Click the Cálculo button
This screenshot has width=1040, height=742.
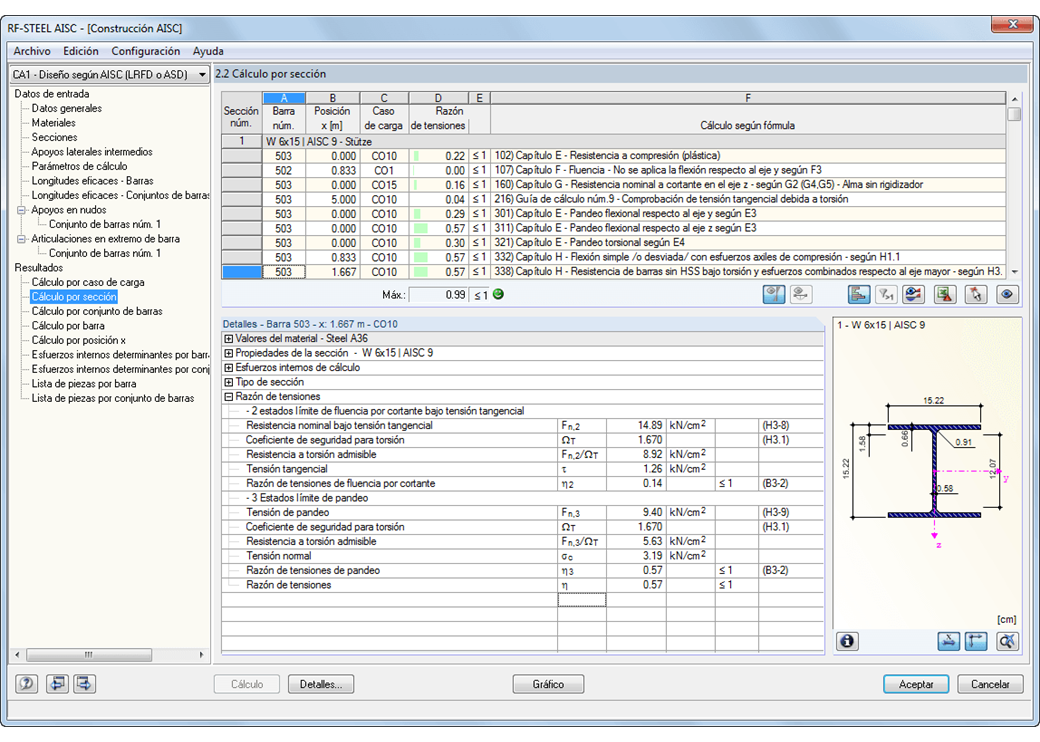coord(247,684)
